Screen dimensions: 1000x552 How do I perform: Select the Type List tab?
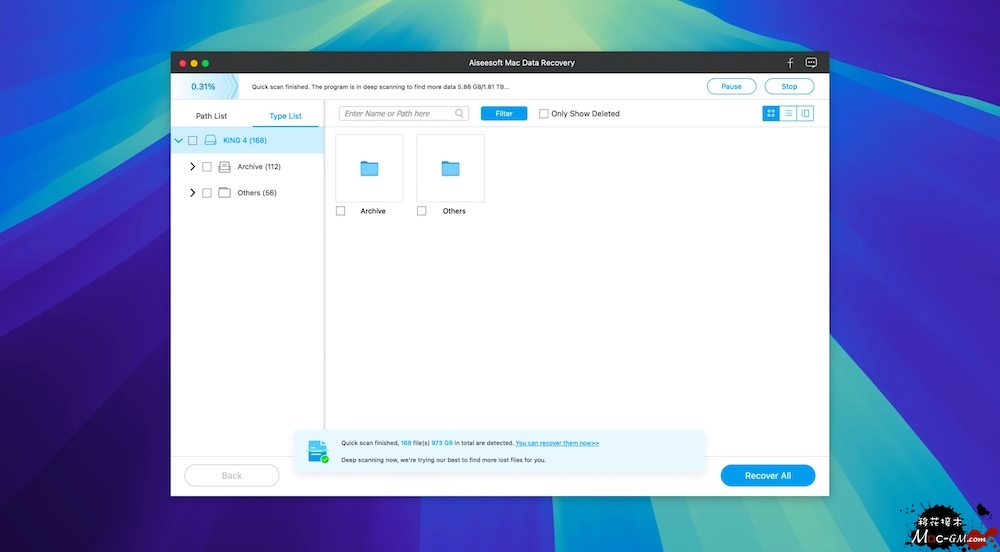285,116
